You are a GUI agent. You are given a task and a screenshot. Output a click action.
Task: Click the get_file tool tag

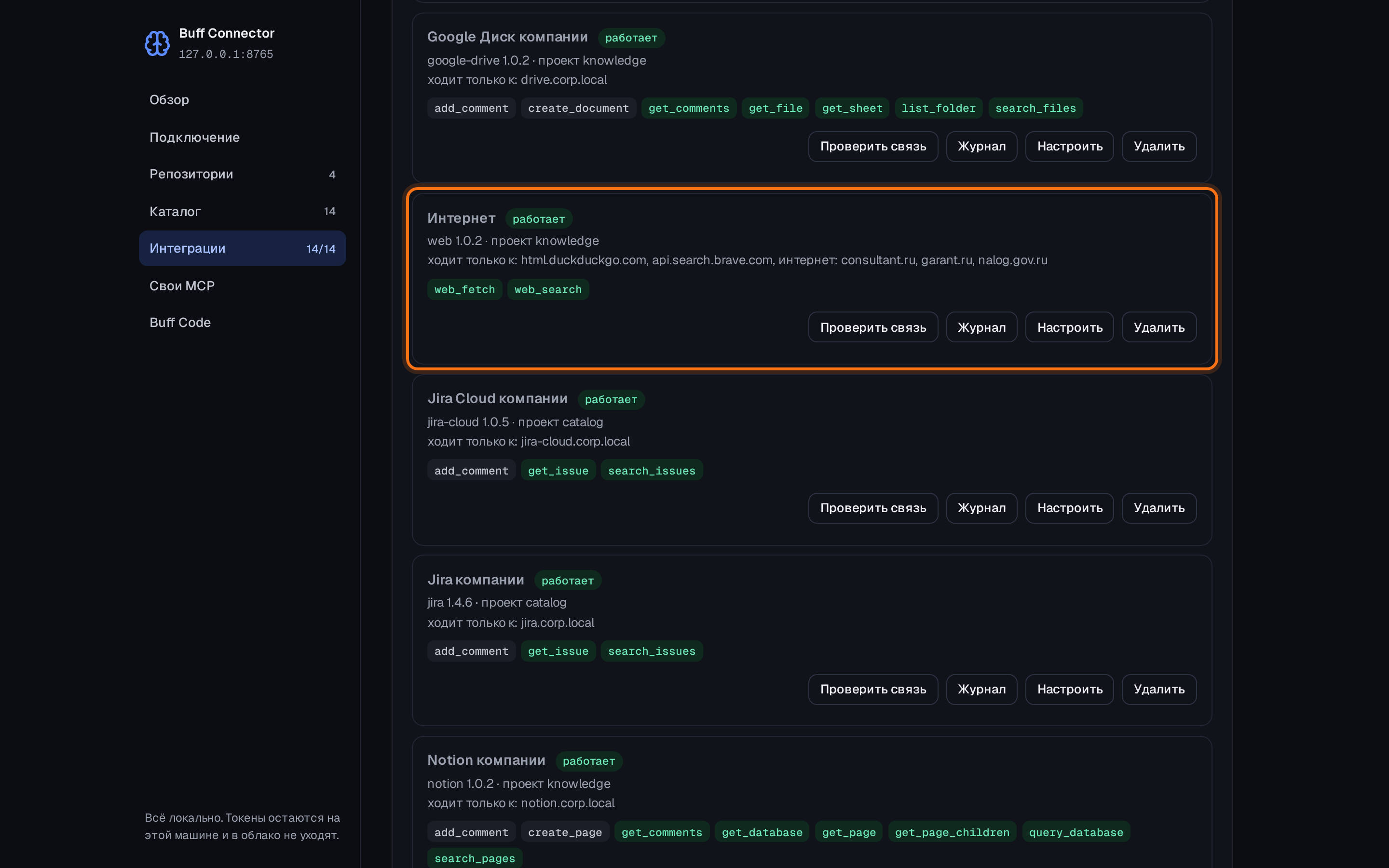pos(776,108)
